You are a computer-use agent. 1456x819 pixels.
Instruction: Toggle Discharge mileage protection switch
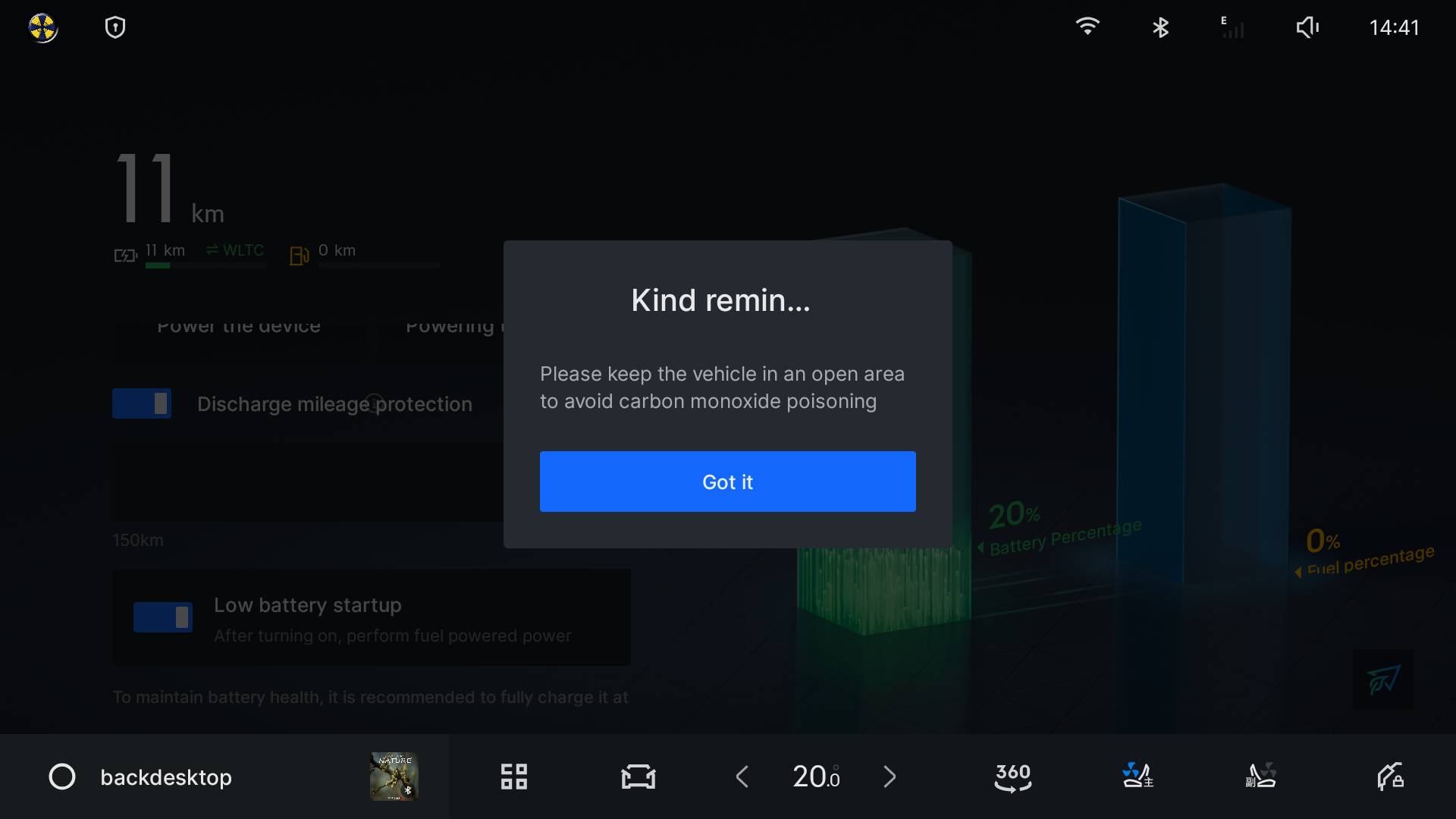pyautogui.click(x=142, y=403)
